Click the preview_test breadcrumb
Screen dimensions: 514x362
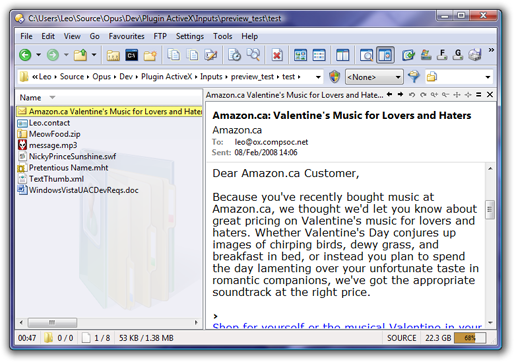(x=252, y=77)
